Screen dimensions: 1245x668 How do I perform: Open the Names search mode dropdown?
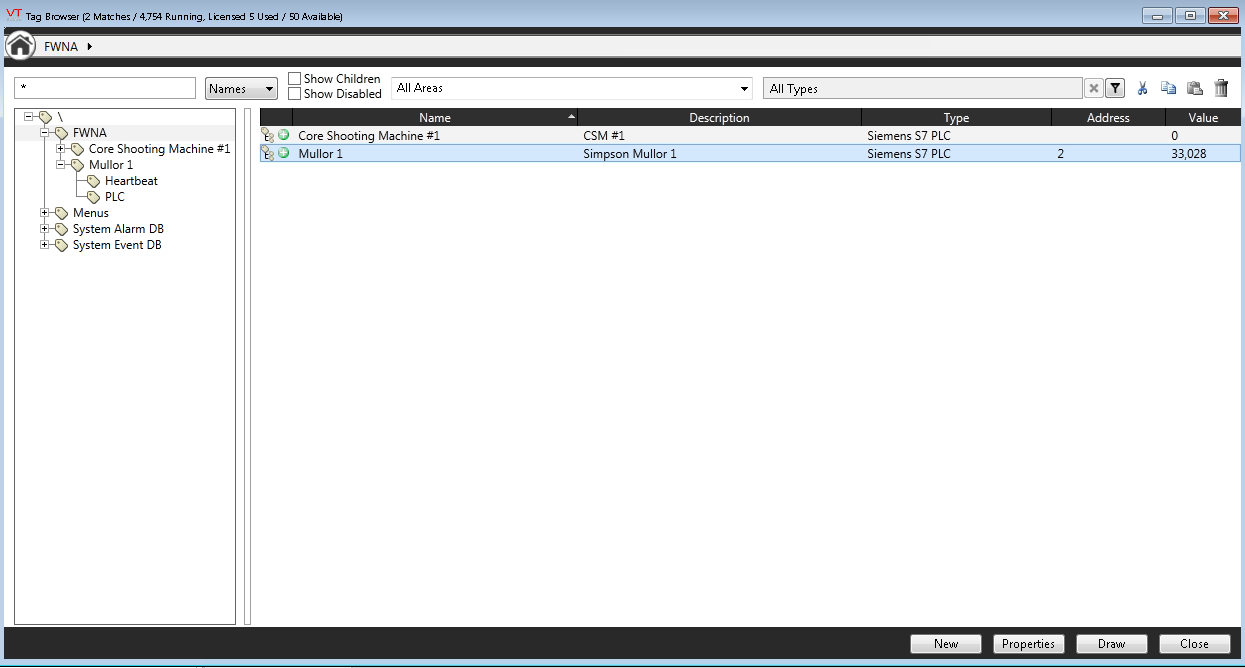point(241,89)
